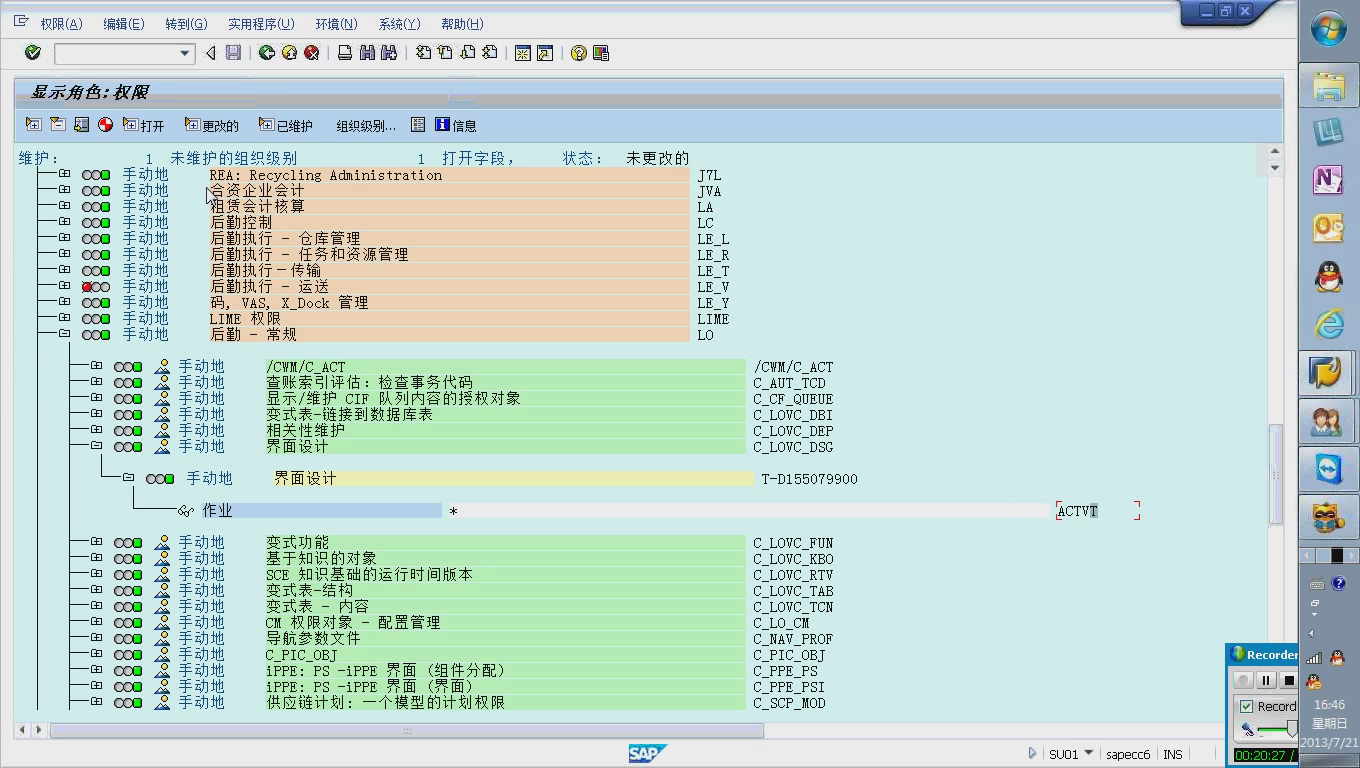Image resolution: width=1360 pixels, height=768 pixels.
Task: Click the 更改的 button
Action: (x=212, y=125)
